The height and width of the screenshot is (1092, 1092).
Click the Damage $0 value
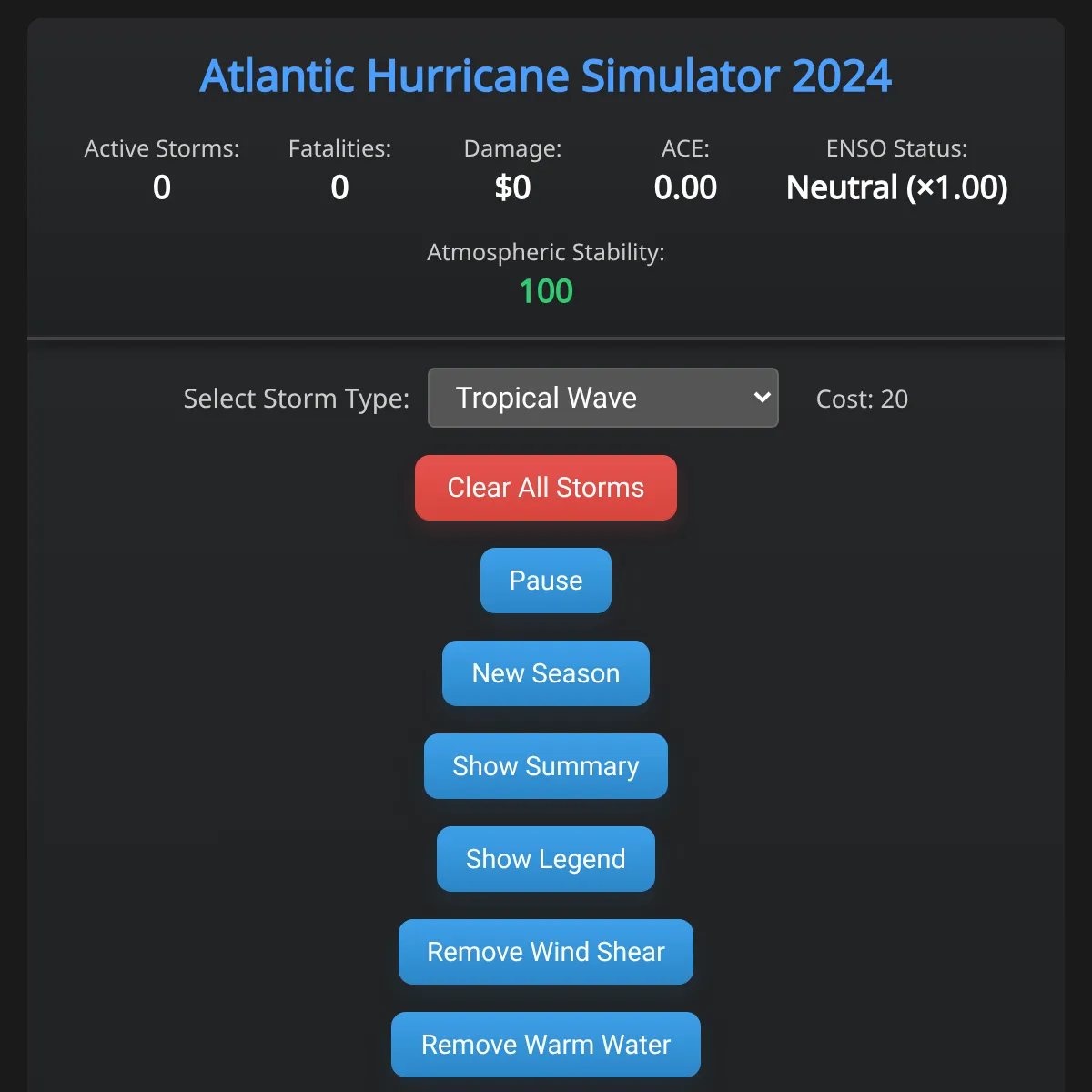512,187
